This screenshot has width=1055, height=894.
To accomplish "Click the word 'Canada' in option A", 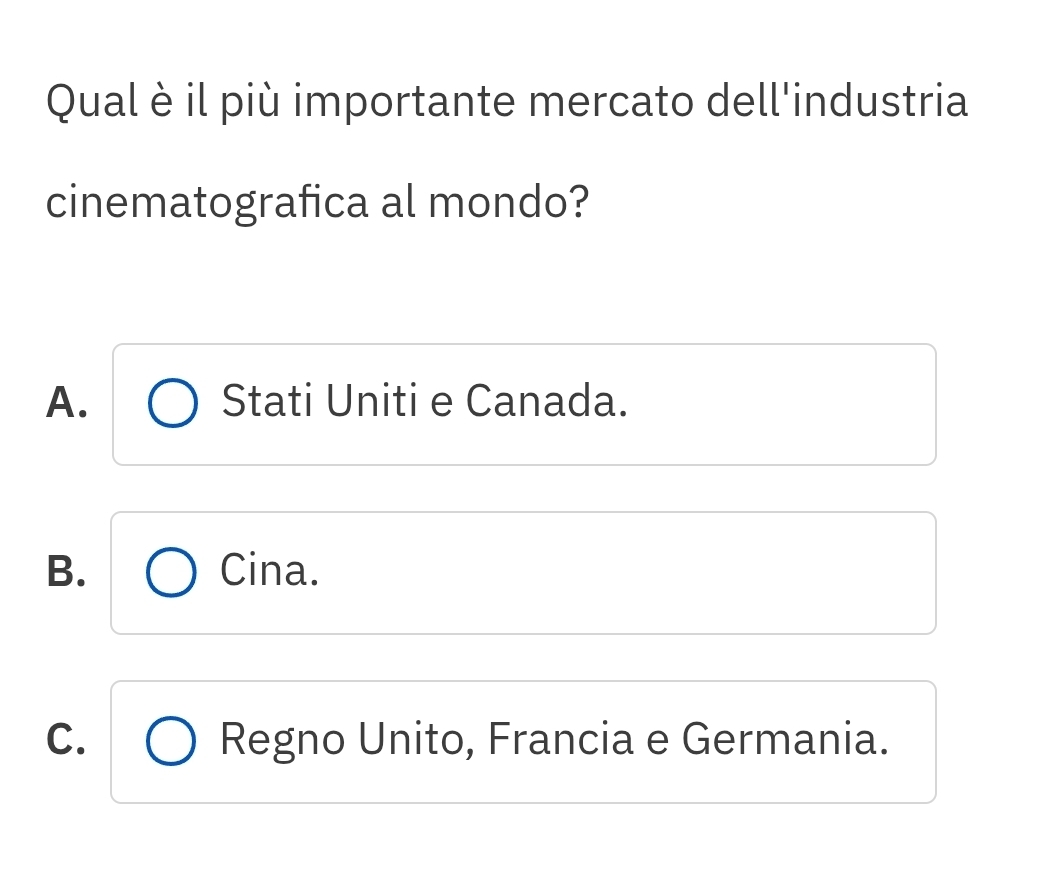I will point(548,403).
